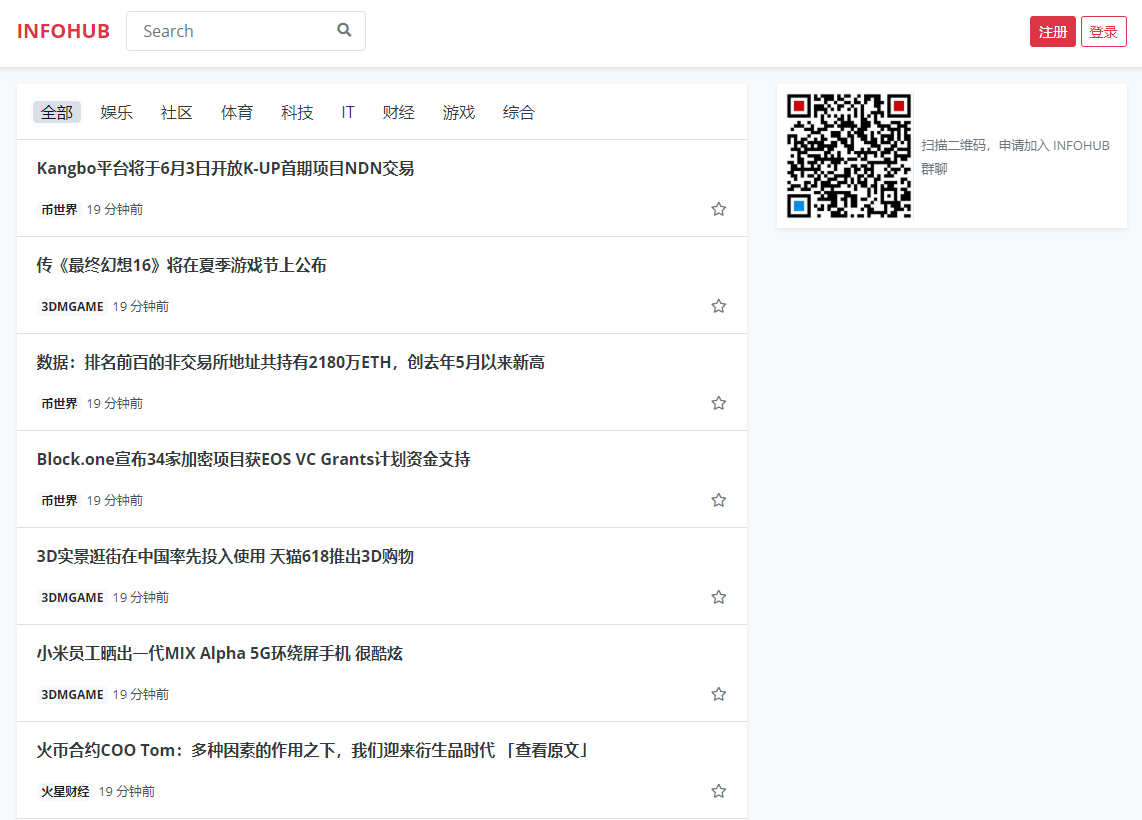Screen dimensions: 1142x820
Task: Favorite the 2180万ETH data article
Action: pos(718,403)
